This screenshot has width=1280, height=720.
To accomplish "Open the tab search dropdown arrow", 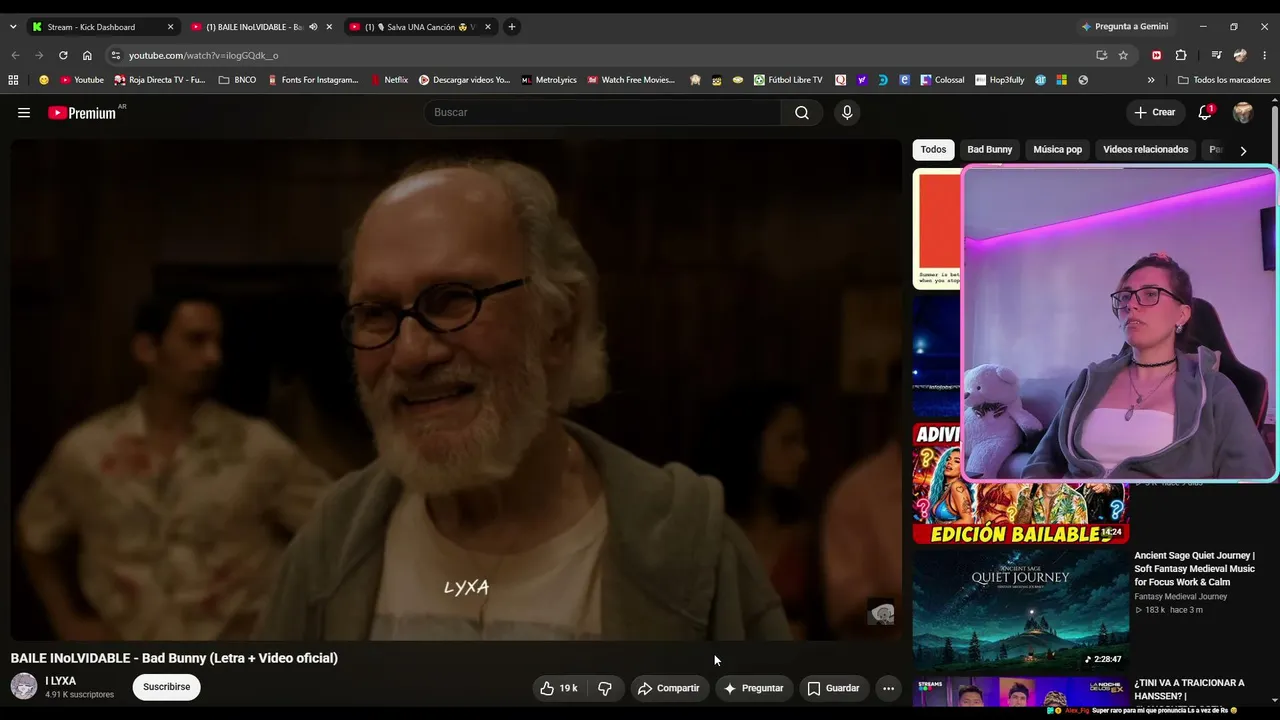I will pos(13,27).
